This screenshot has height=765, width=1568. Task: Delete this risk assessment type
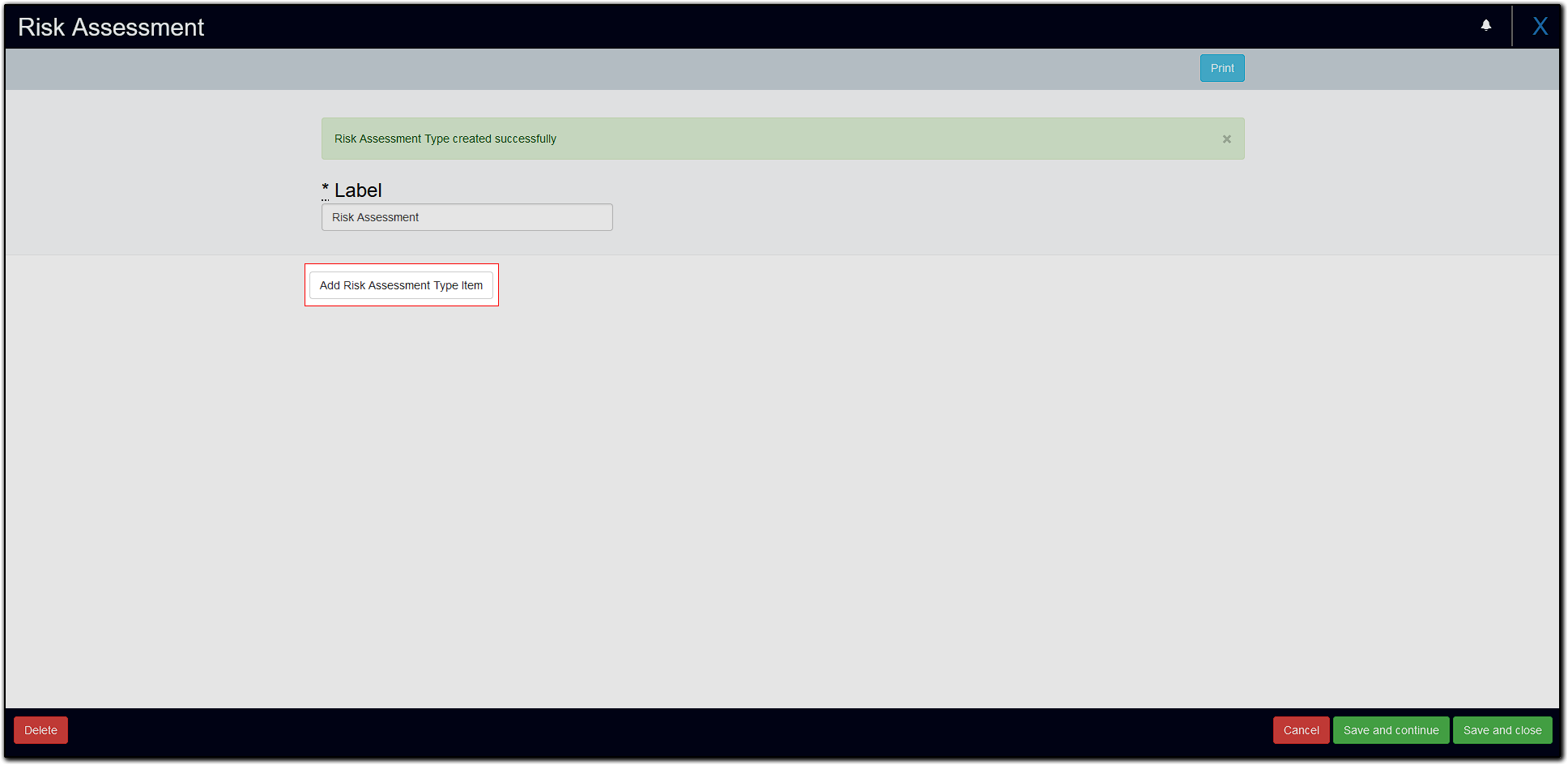40,730
